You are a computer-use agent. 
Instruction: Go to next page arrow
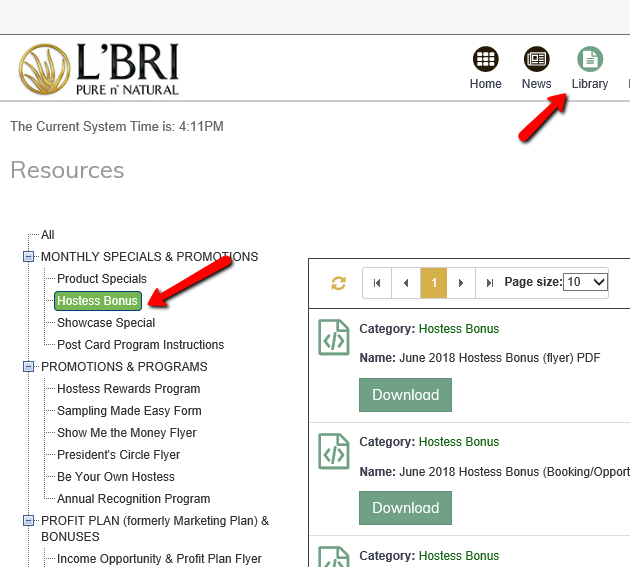(460, 283)
